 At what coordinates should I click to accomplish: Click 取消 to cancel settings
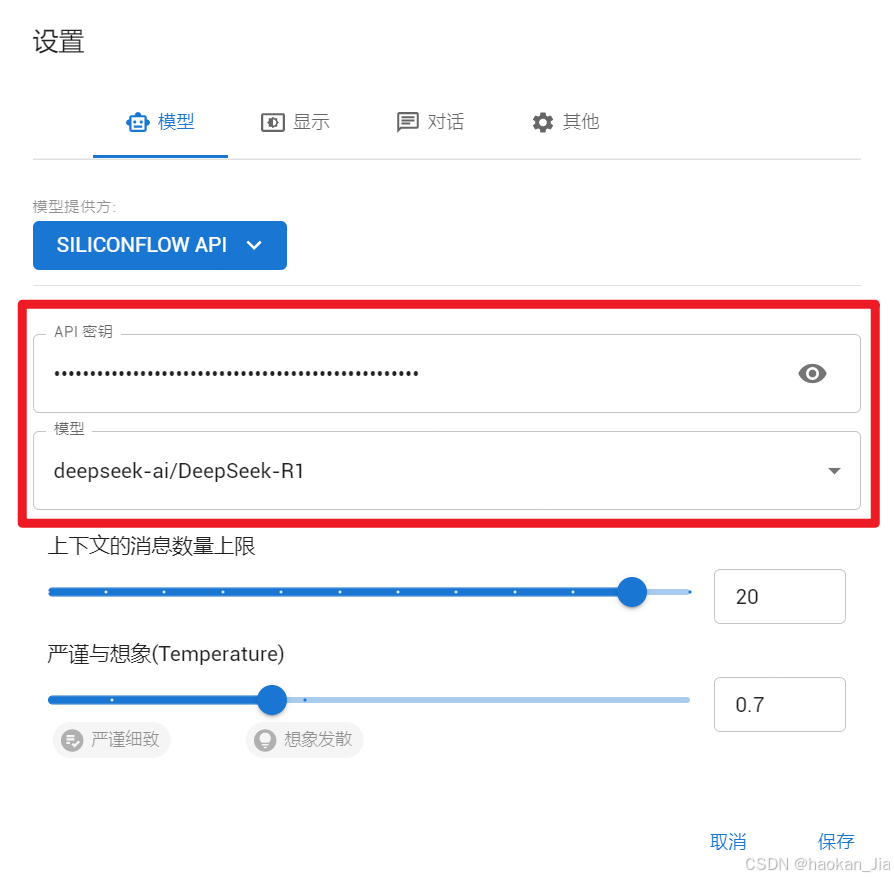728,841
